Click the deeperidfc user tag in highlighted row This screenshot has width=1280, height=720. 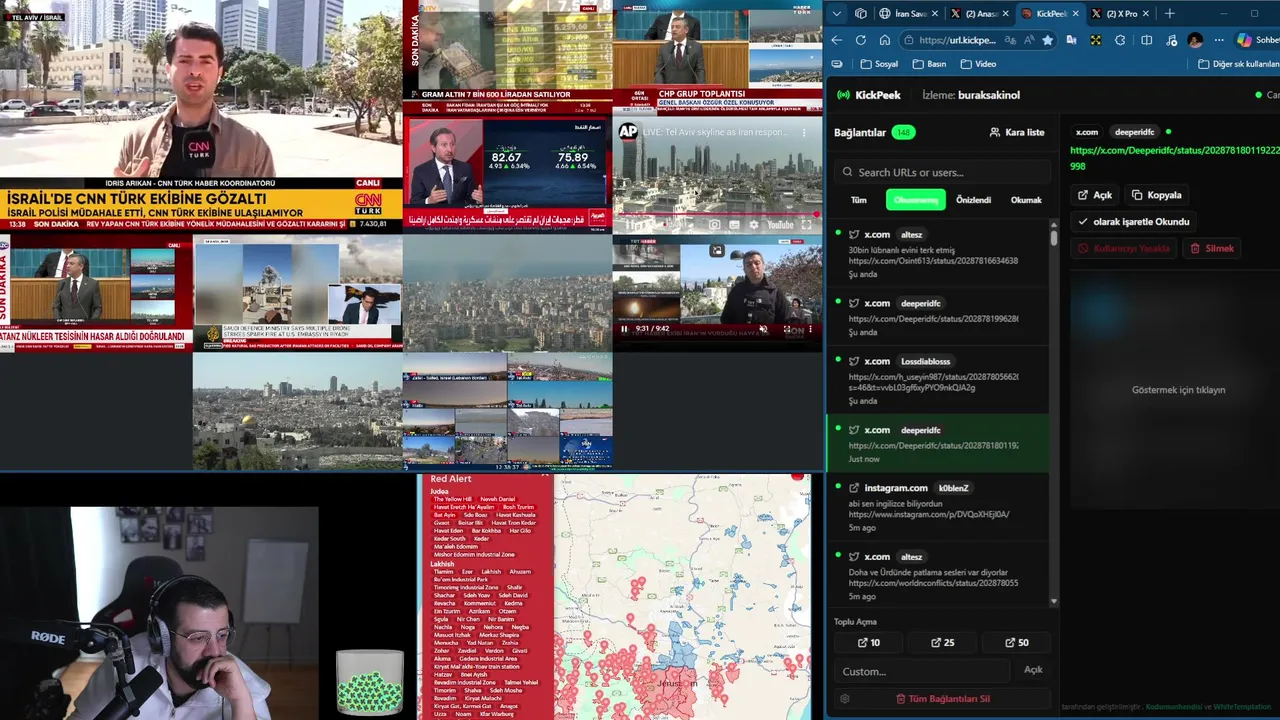click(x=921, y=430)
